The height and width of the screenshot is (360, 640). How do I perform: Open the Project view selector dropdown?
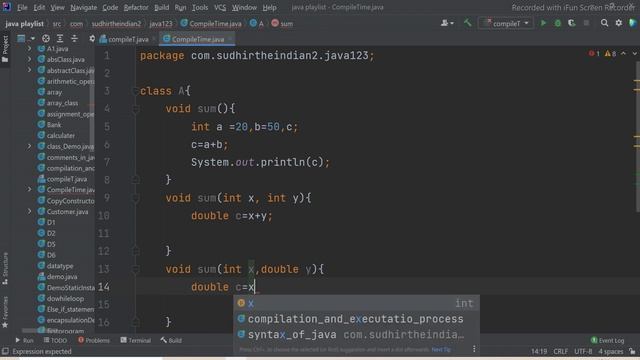[26, 38]
